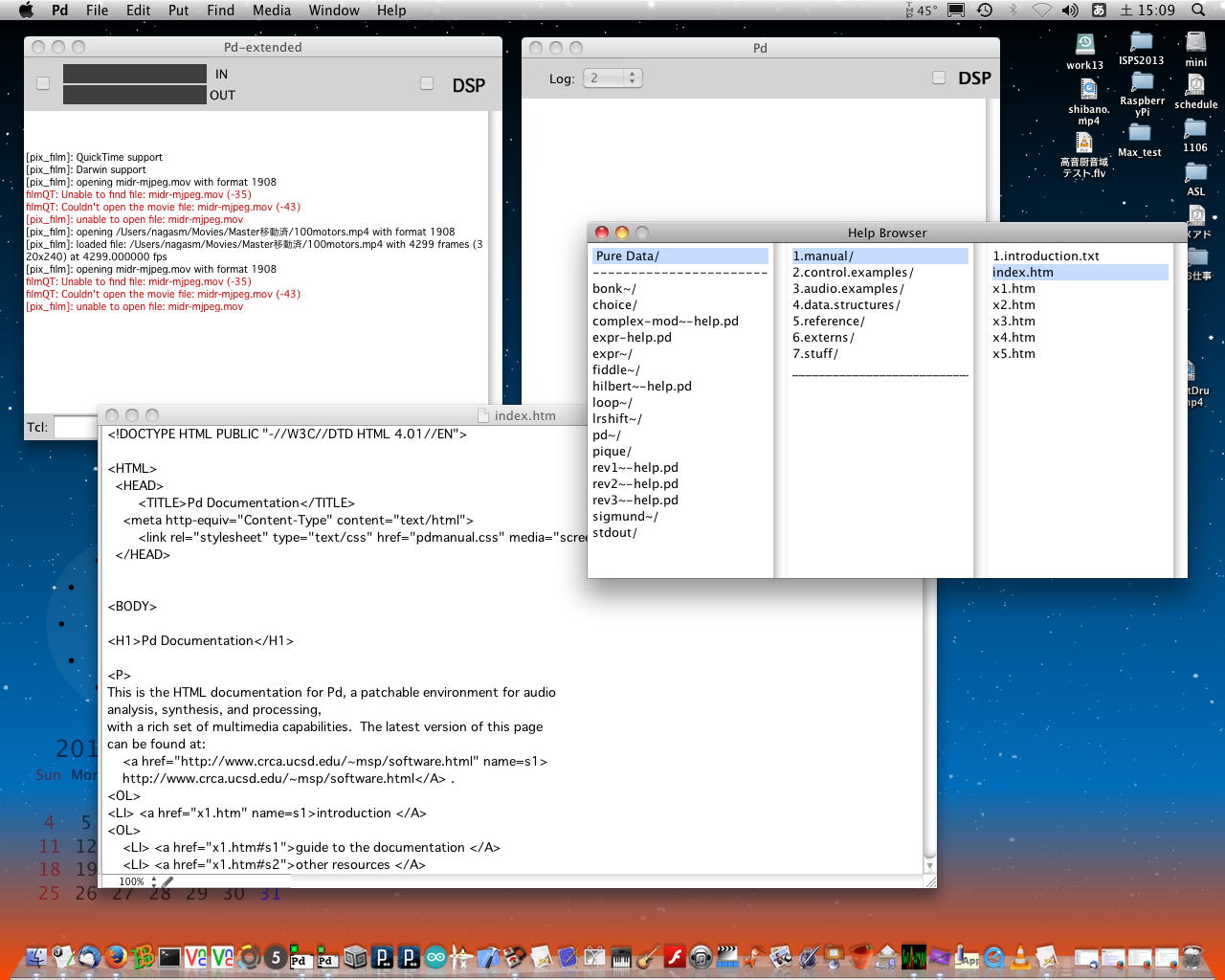
Task: Open the Time Machine menu bar icon
Action: (985, 11)
